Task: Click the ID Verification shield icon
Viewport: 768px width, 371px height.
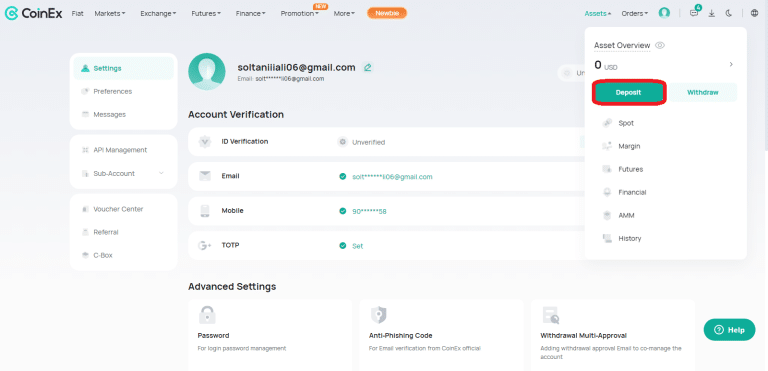Action: tap(205, 142)
